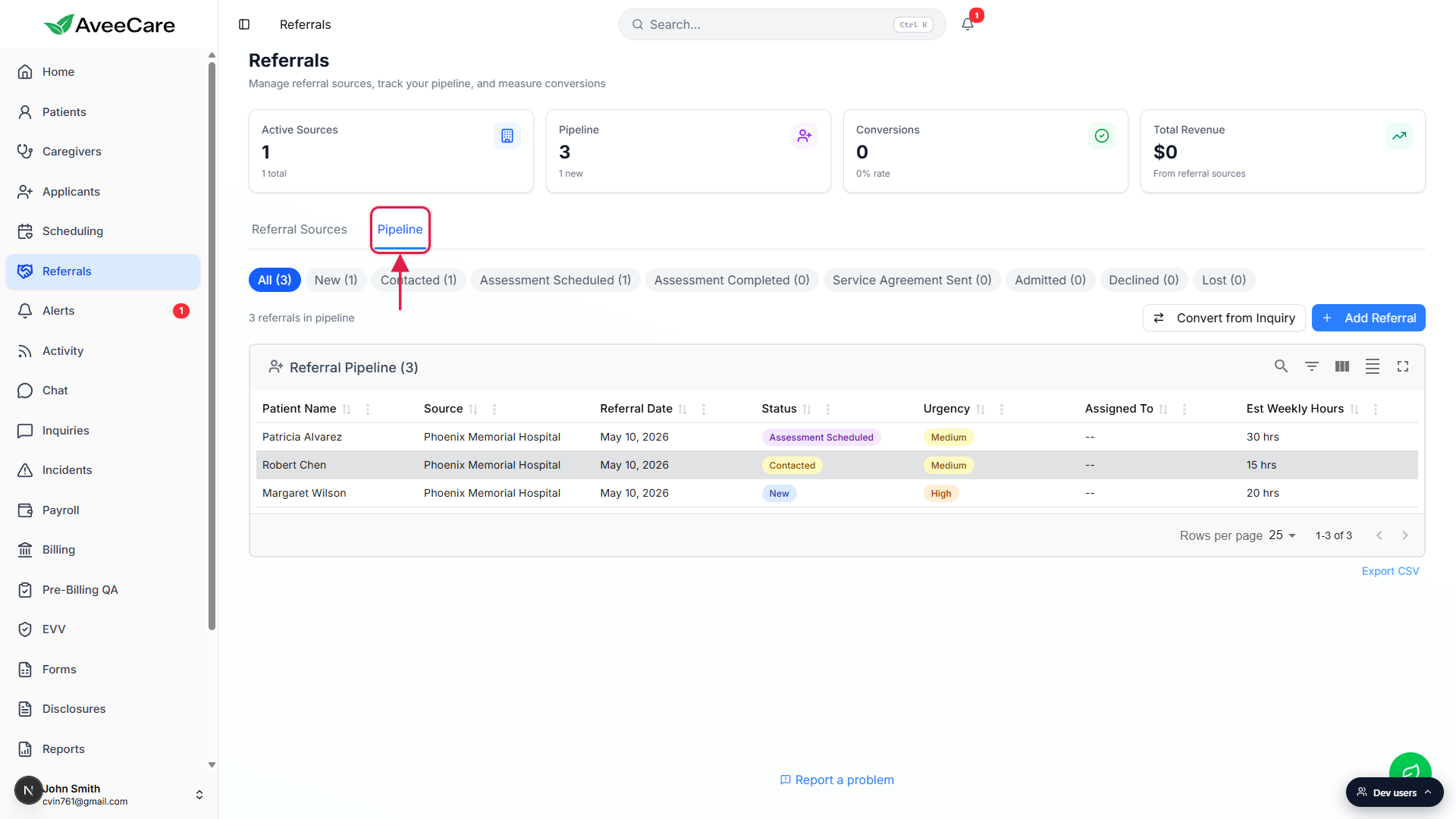Open Assigned To column actions menu
1456x819 pixels.
(x=1185, y=409)
